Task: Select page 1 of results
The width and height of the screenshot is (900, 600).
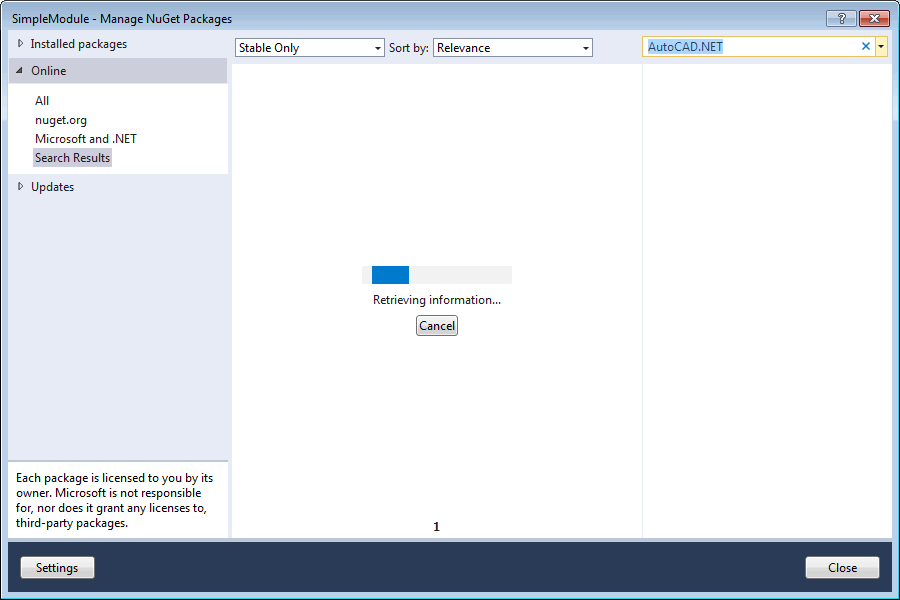Action: click(x=436, y=526)
